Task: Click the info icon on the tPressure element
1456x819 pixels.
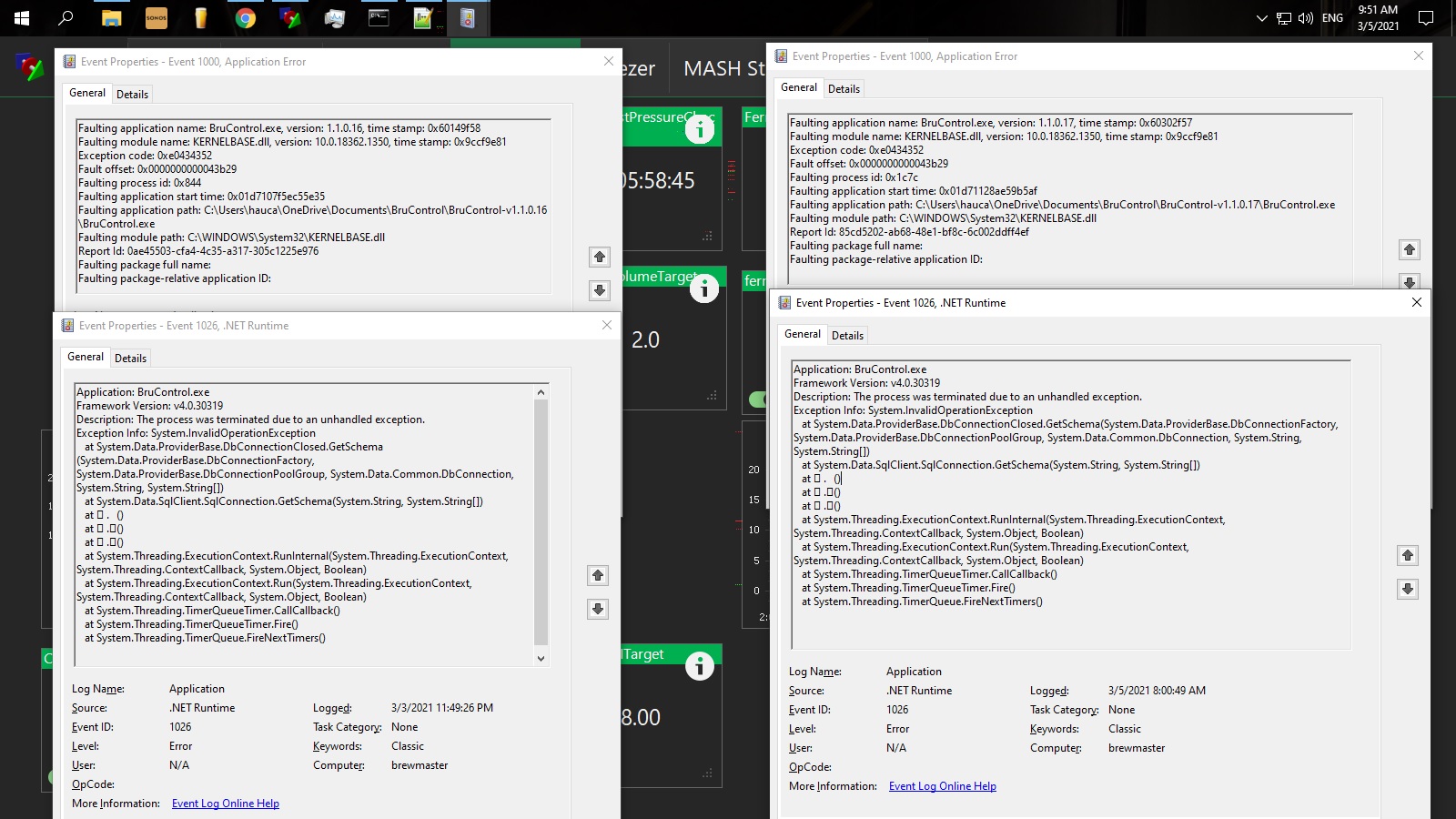Action: click(x=700, y=130)
